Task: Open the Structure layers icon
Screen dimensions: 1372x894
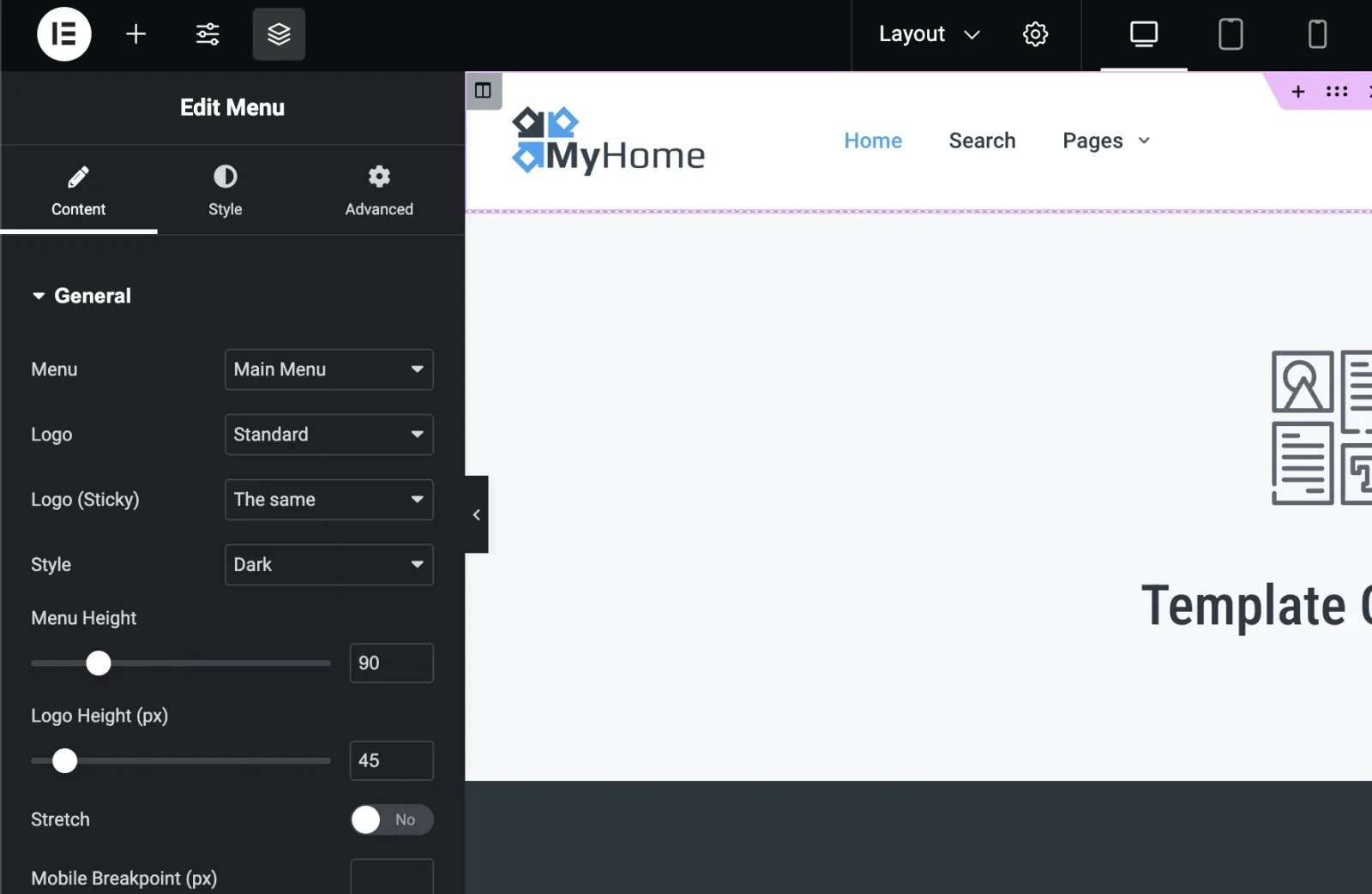Action: point(279,34)
